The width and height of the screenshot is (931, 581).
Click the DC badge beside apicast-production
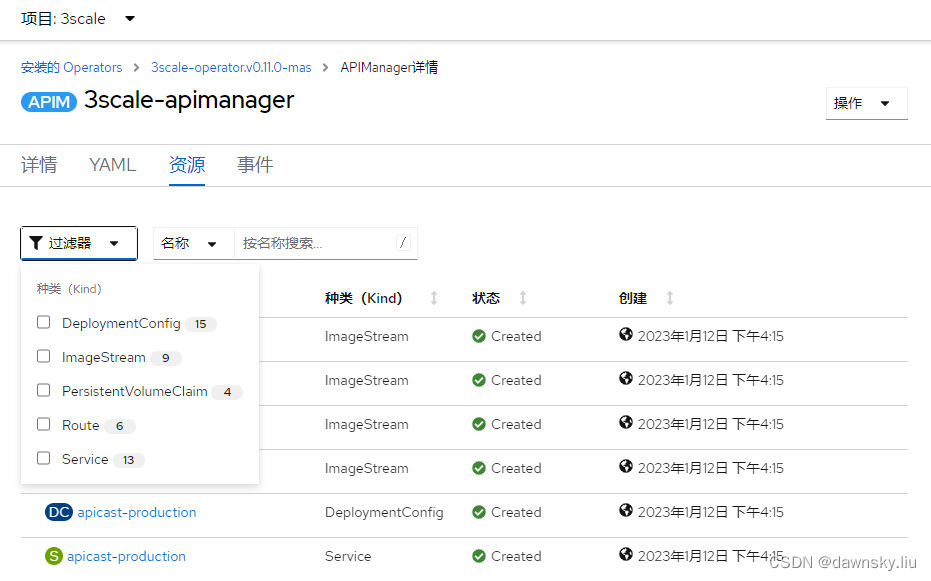pyautogui.click(x=59, y=512)
